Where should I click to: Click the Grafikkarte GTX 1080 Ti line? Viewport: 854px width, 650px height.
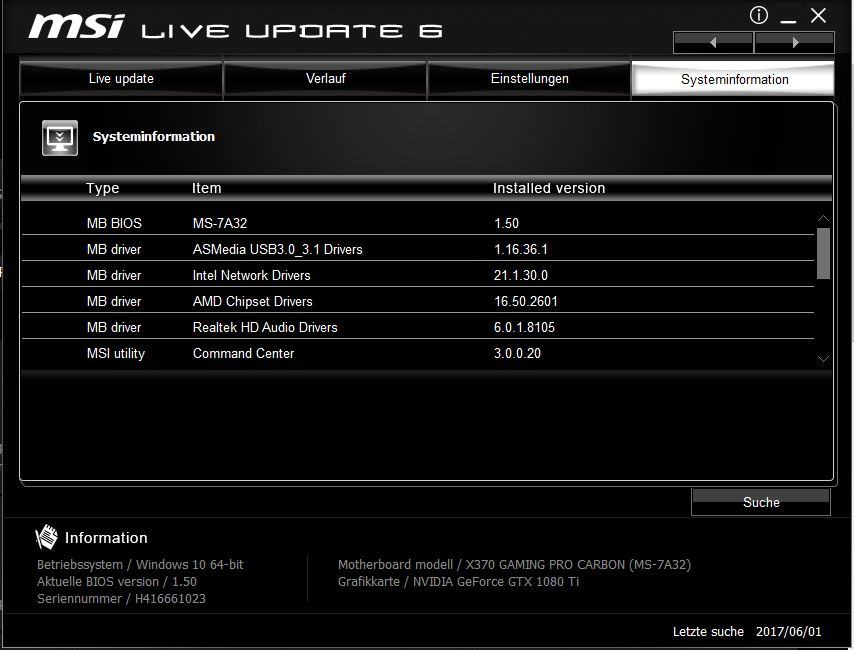coord(458,581)
